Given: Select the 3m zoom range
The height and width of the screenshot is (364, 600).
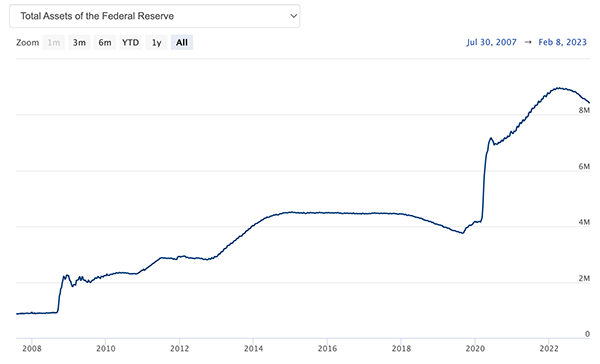Looking at the screenshot, I should (x=79, y=42).
